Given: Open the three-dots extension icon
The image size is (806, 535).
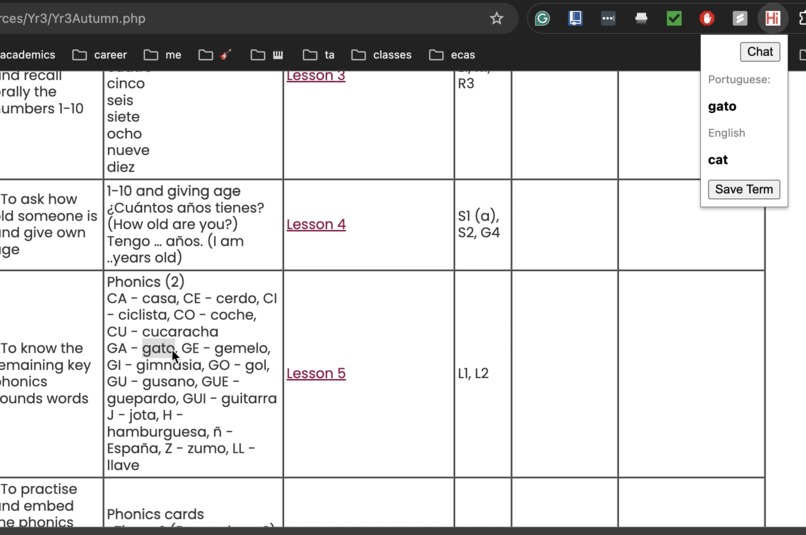Looking at the screenshot, I should coord(608,19).
